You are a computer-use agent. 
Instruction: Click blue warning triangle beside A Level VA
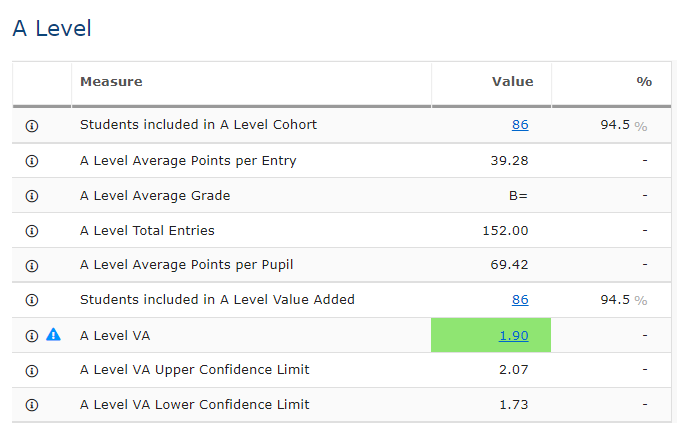54,335
